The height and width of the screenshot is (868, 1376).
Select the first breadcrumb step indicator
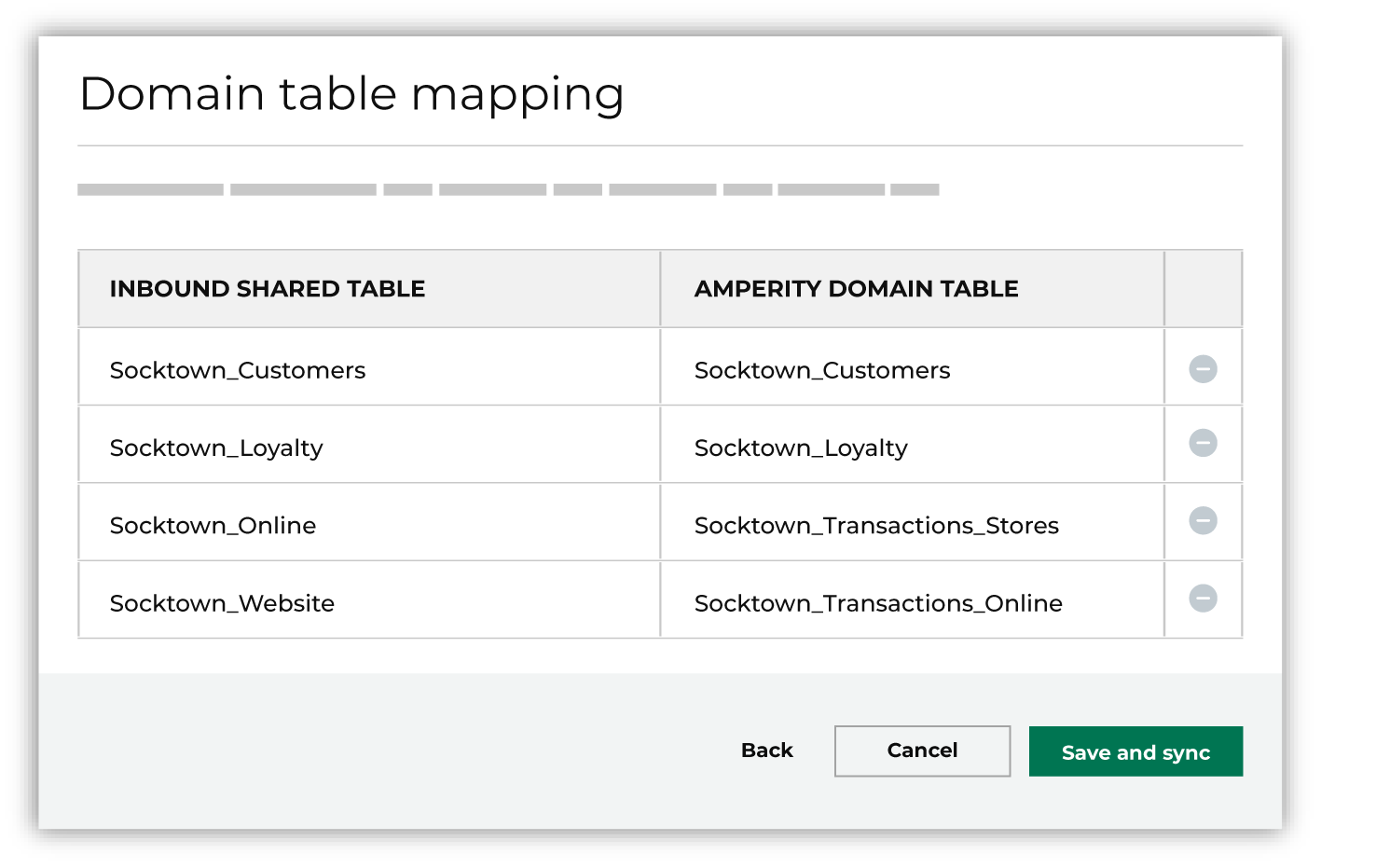coord(149,189)
